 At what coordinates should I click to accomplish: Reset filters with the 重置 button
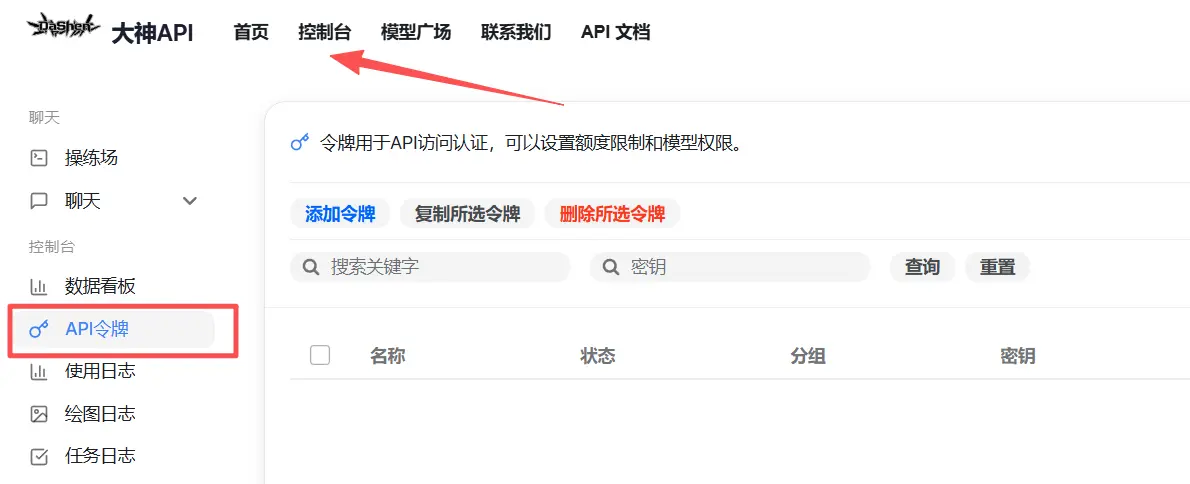click(x=997, y=267)
